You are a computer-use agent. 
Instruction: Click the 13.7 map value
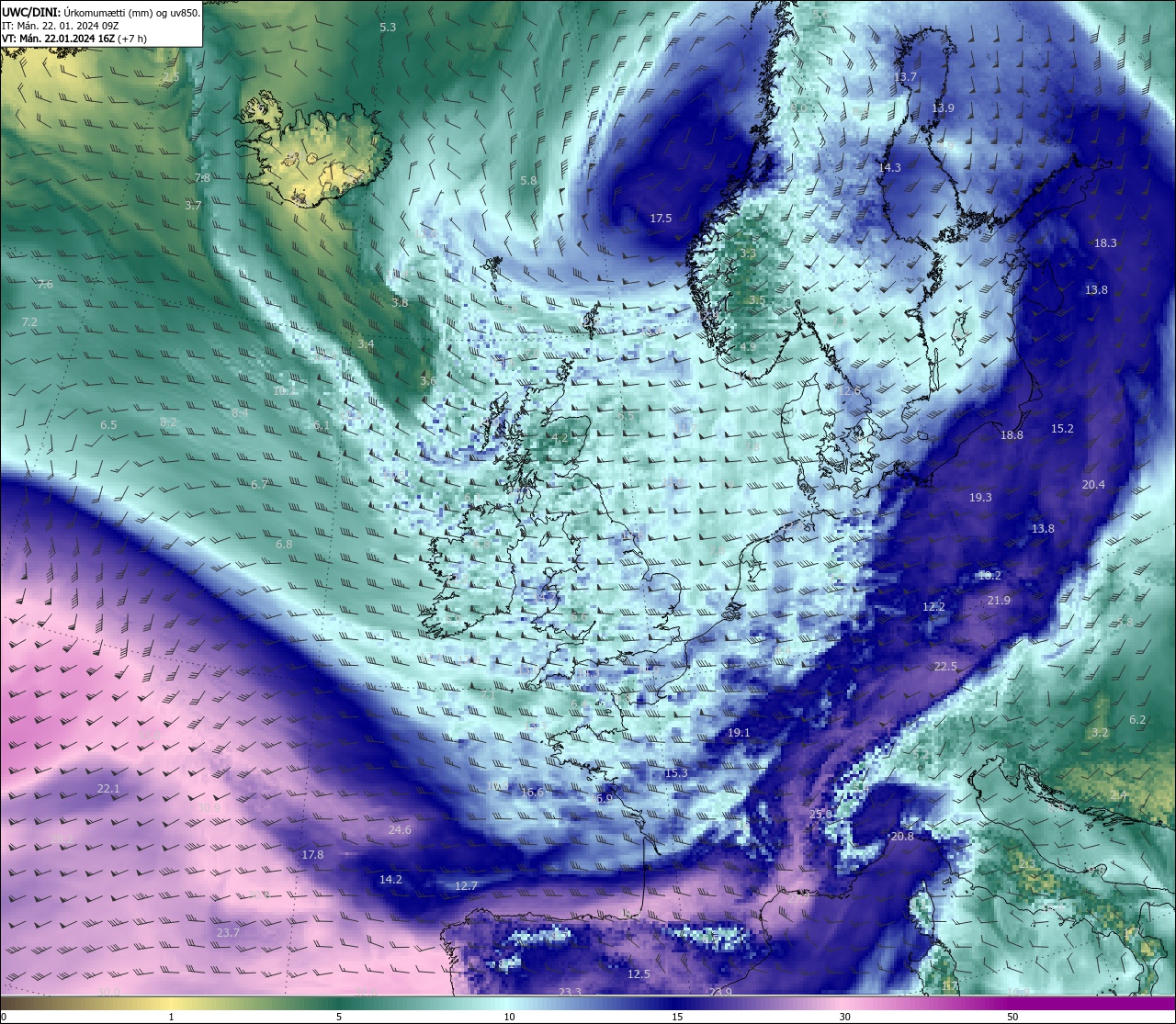coord(905,77)
